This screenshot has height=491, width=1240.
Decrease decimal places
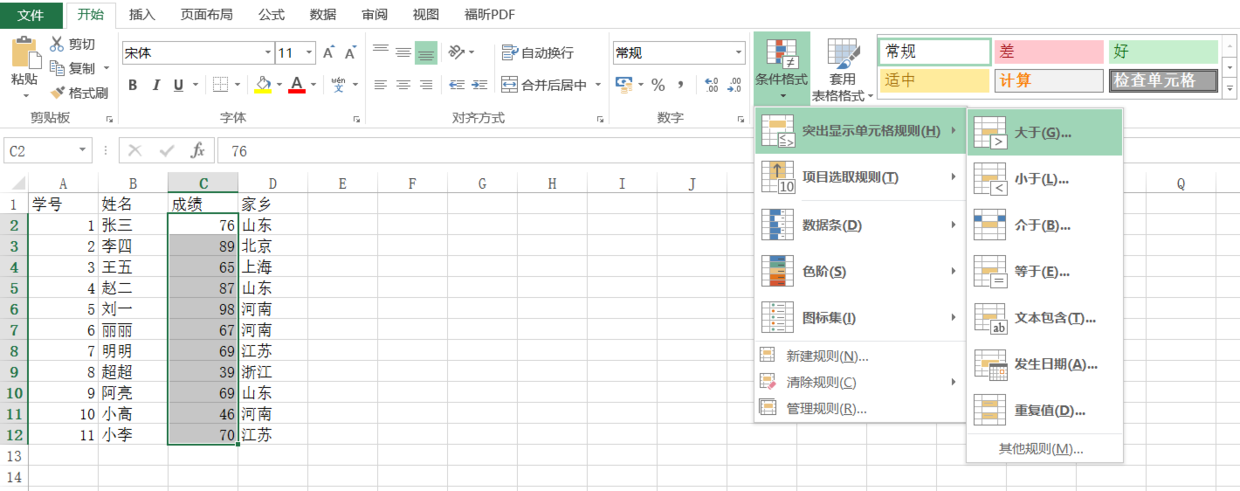click(735, 85)
